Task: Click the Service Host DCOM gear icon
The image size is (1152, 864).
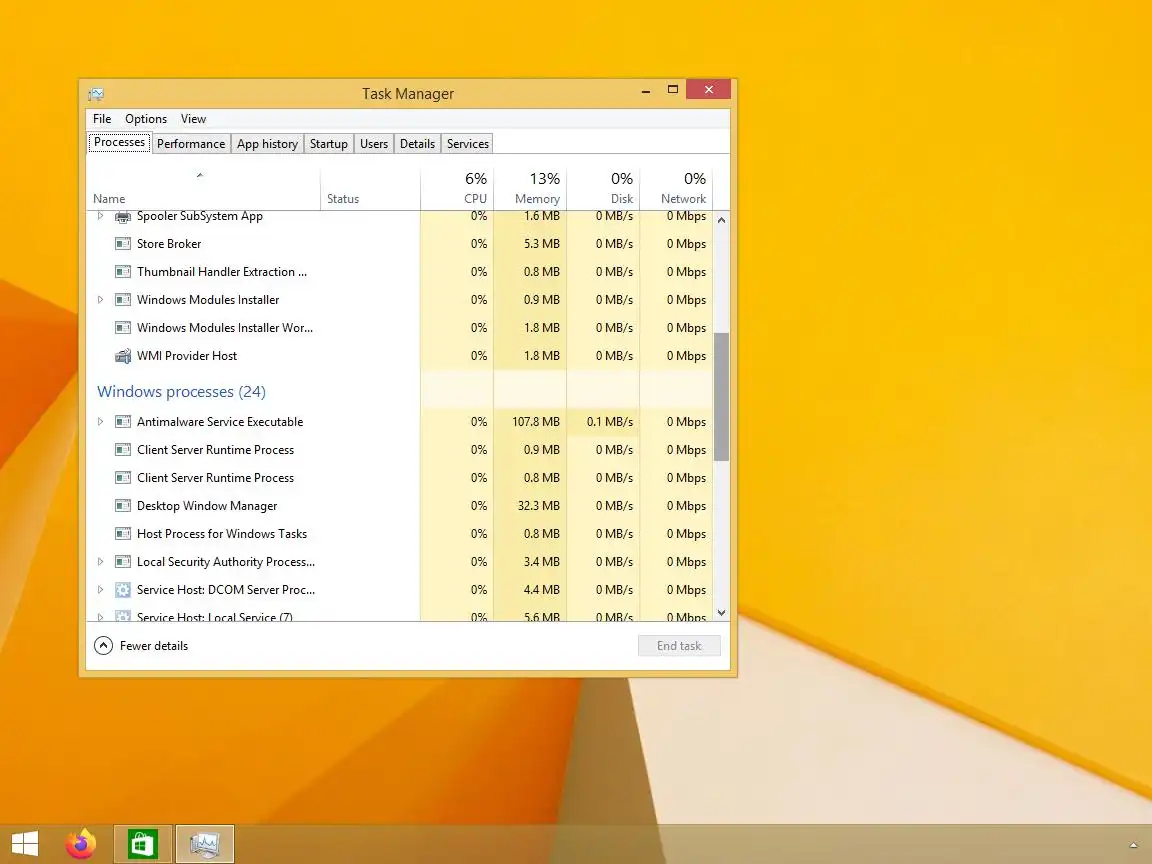Action: point(123,589)
